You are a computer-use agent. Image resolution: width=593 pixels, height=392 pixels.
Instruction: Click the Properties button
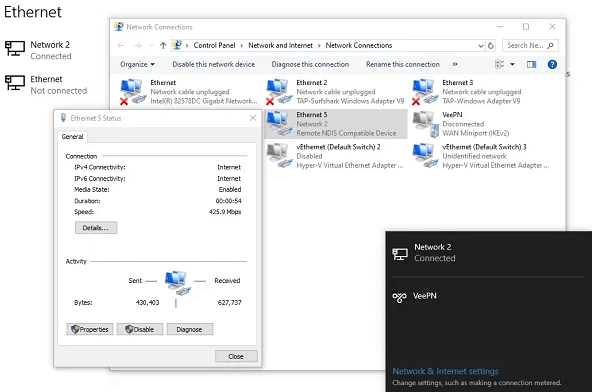[x=90, y=329]
